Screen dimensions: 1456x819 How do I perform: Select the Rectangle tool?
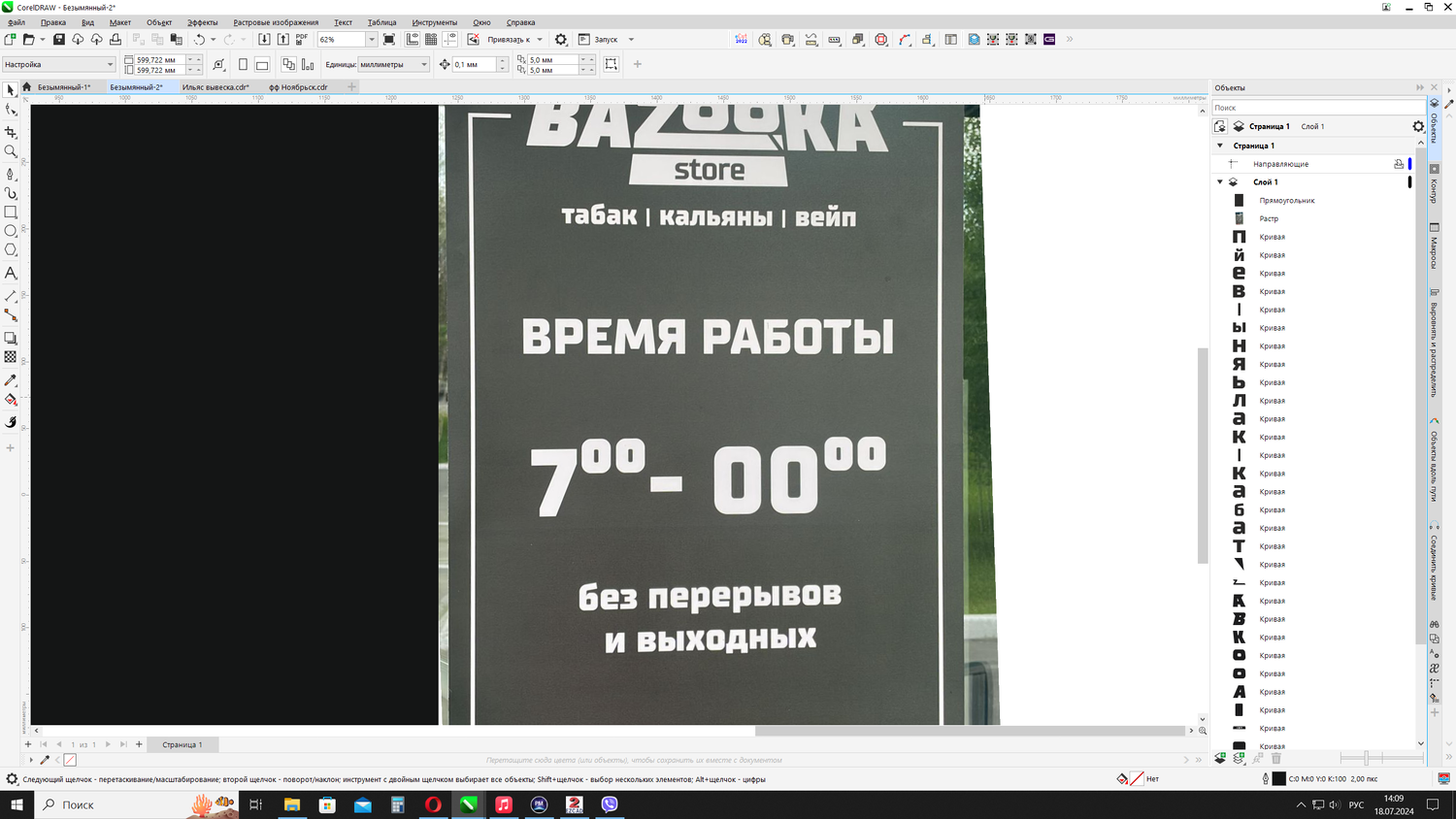click(x=11, y=212)
